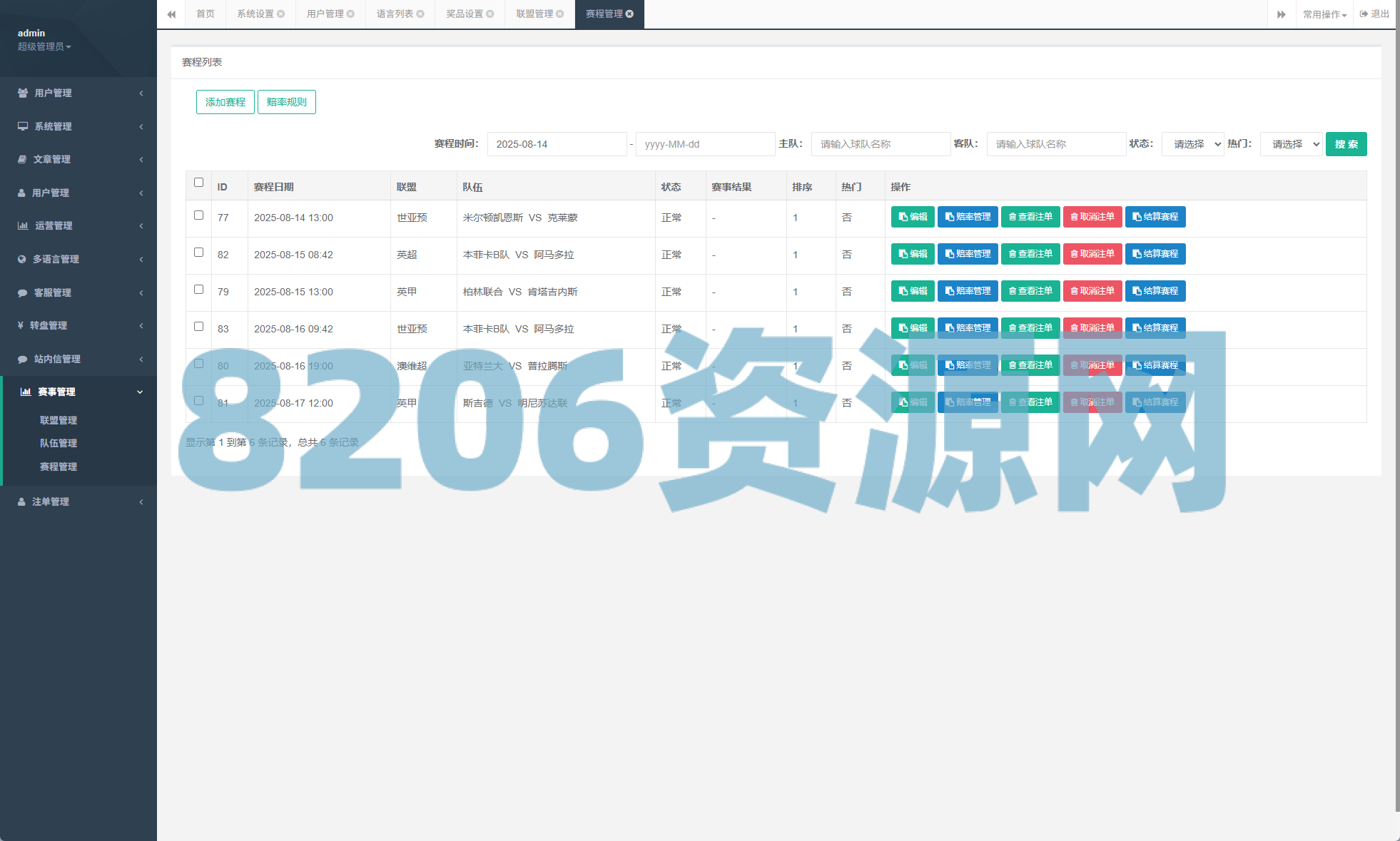The image size is (1400, 841).
Task: Click the 退出 logout link
Action: (1375, 14)
